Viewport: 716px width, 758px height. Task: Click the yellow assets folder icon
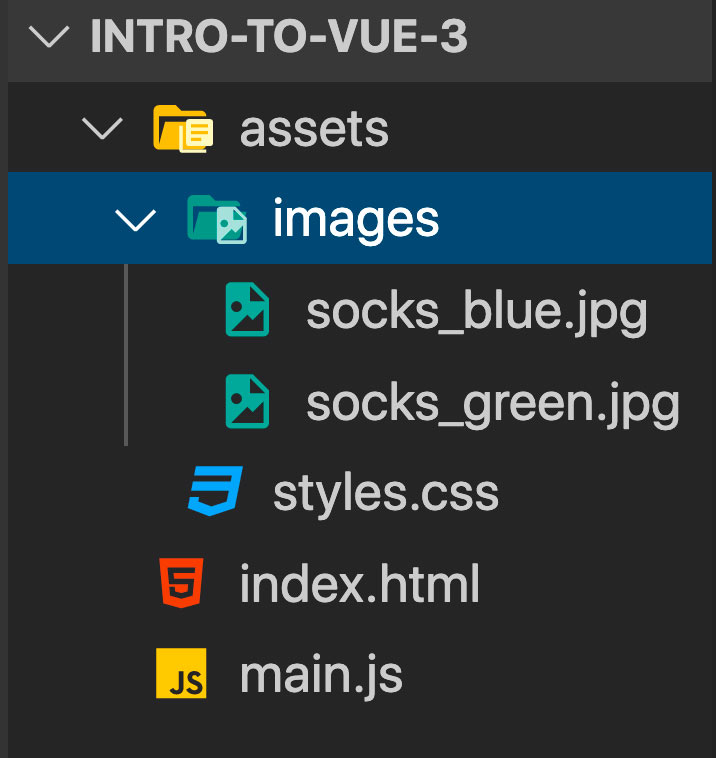point(183,129)
